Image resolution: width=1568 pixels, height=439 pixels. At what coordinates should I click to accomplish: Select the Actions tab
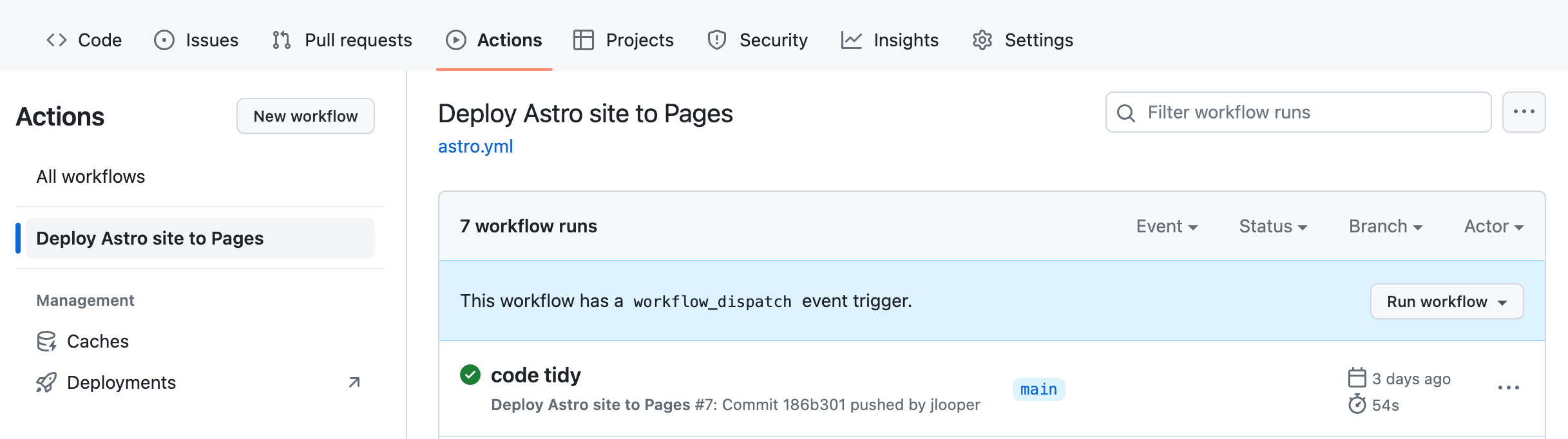[494, 40]
